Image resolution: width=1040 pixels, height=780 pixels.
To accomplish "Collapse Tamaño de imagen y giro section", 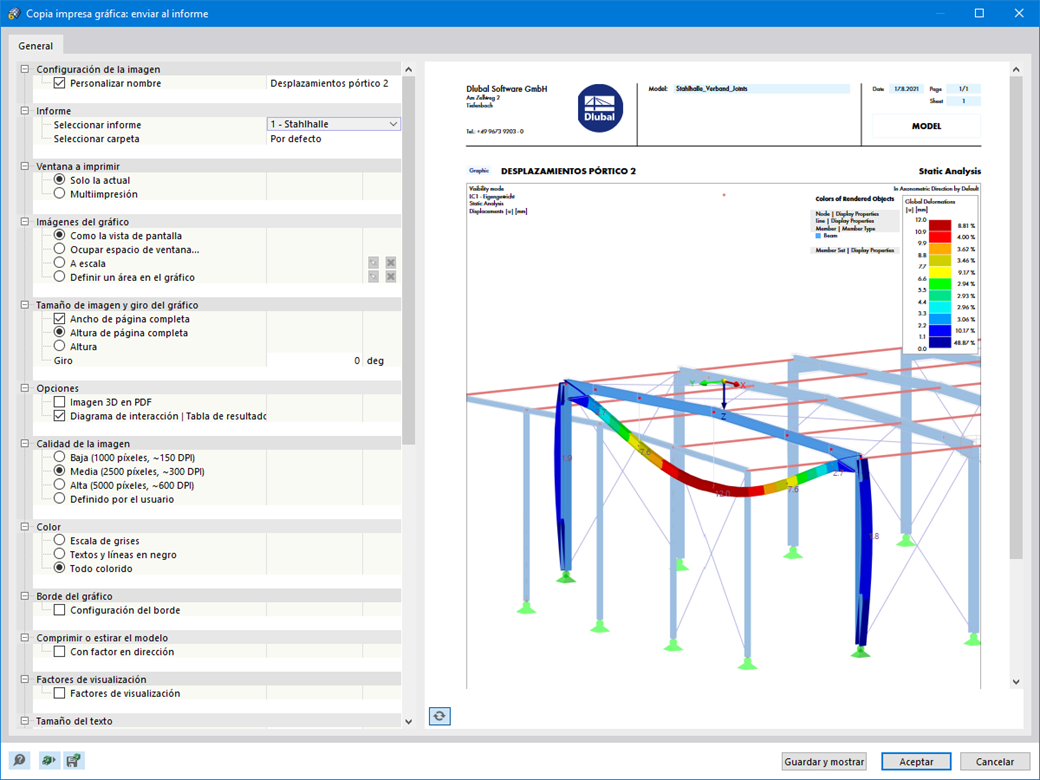I will click(25, 304).
